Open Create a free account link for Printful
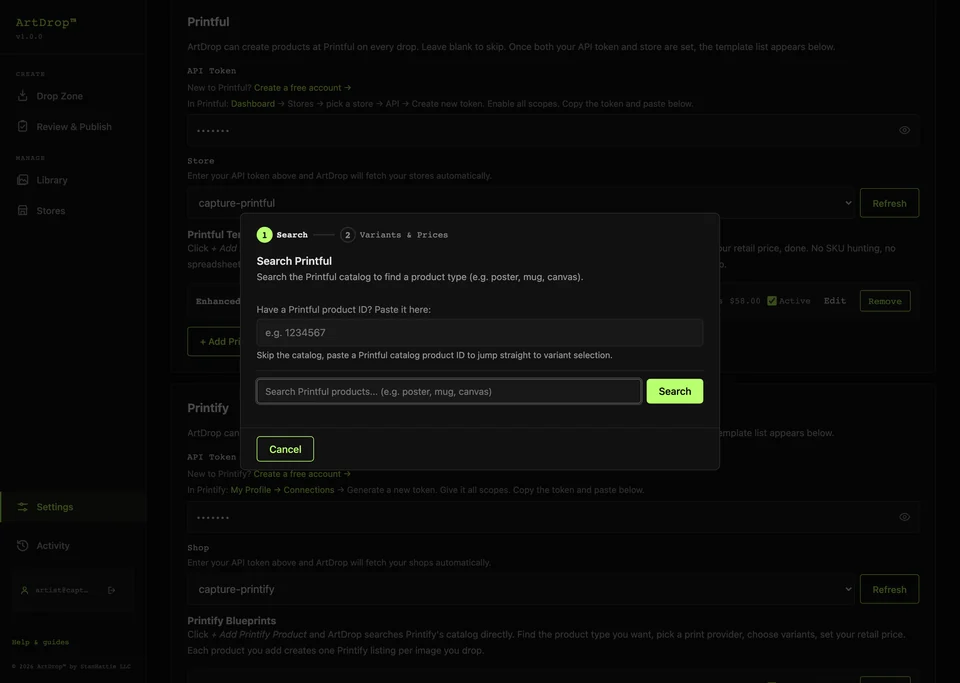This screenshot has width=960, height=683. pyautogui.click(x=302, y=88)
